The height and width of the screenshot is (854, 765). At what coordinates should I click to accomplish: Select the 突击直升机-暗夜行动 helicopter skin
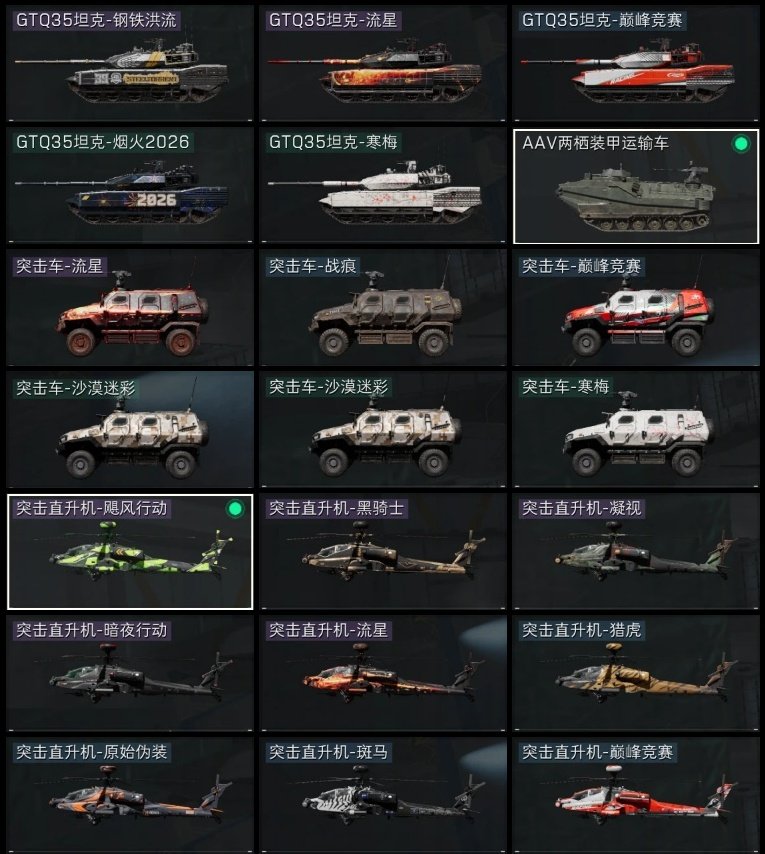[130, 673]
